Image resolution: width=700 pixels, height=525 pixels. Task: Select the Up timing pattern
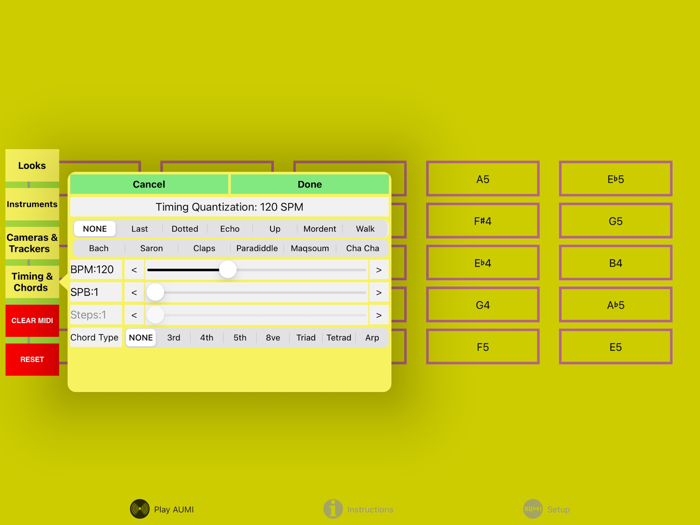pyautogui.click(x=275, y=229)
